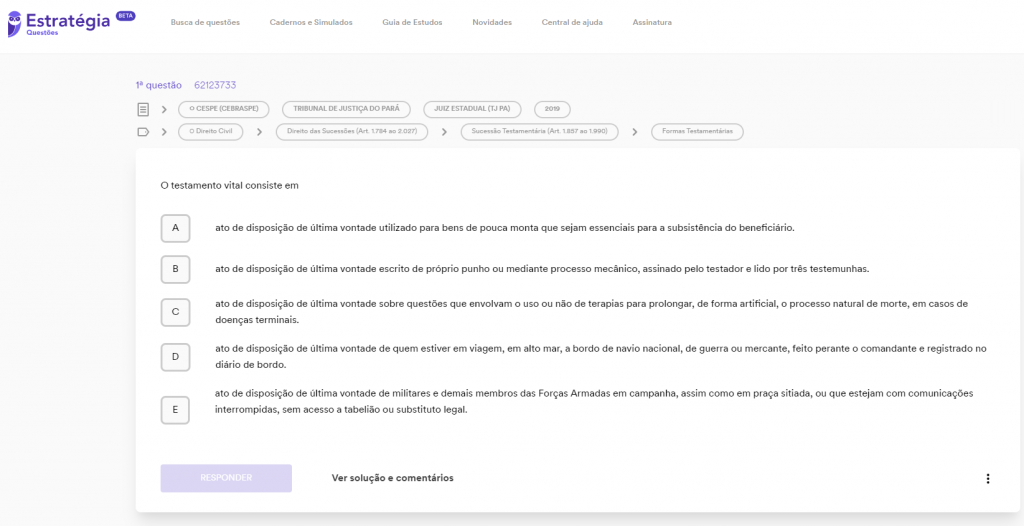Image resolution: width=1024 pixels, height=526 pixels.
Task: Open the Novidades page
Action: coord(492,23)
